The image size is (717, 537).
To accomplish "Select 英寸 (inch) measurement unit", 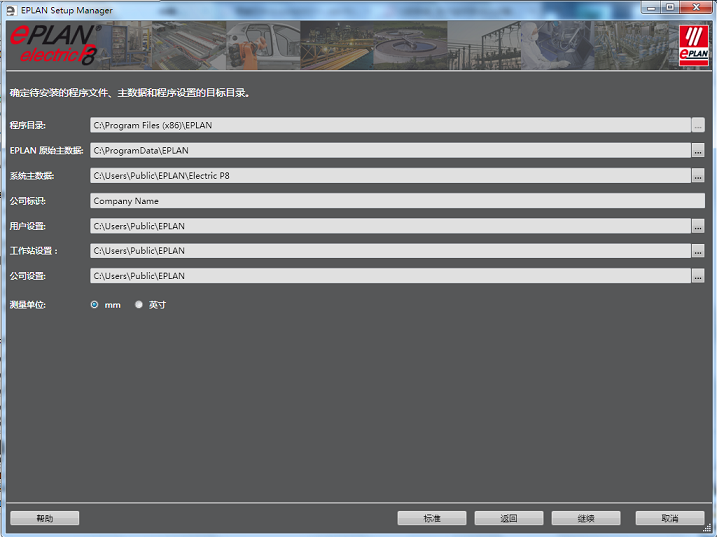I will (139, 305).
